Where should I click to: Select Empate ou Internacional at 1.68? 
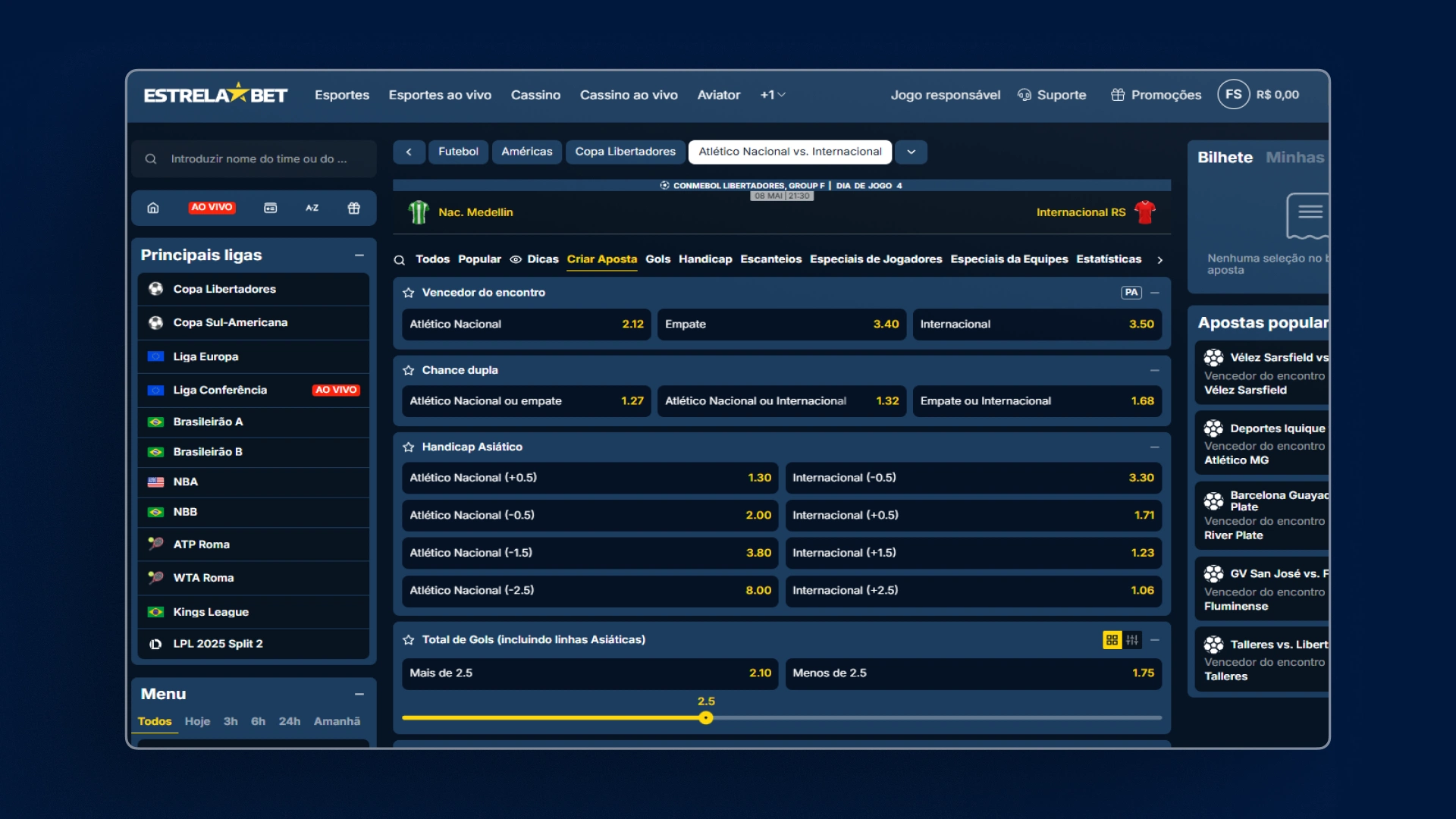(x=1037, y=401)
